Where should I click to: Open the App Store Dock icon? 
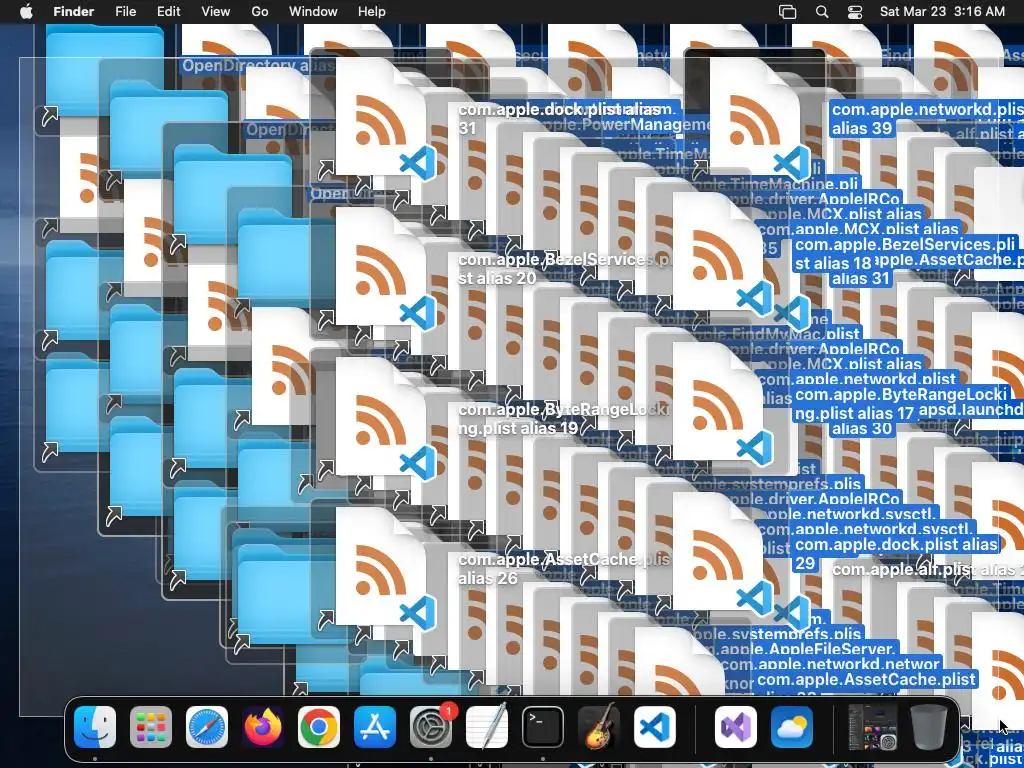point(375,727)
